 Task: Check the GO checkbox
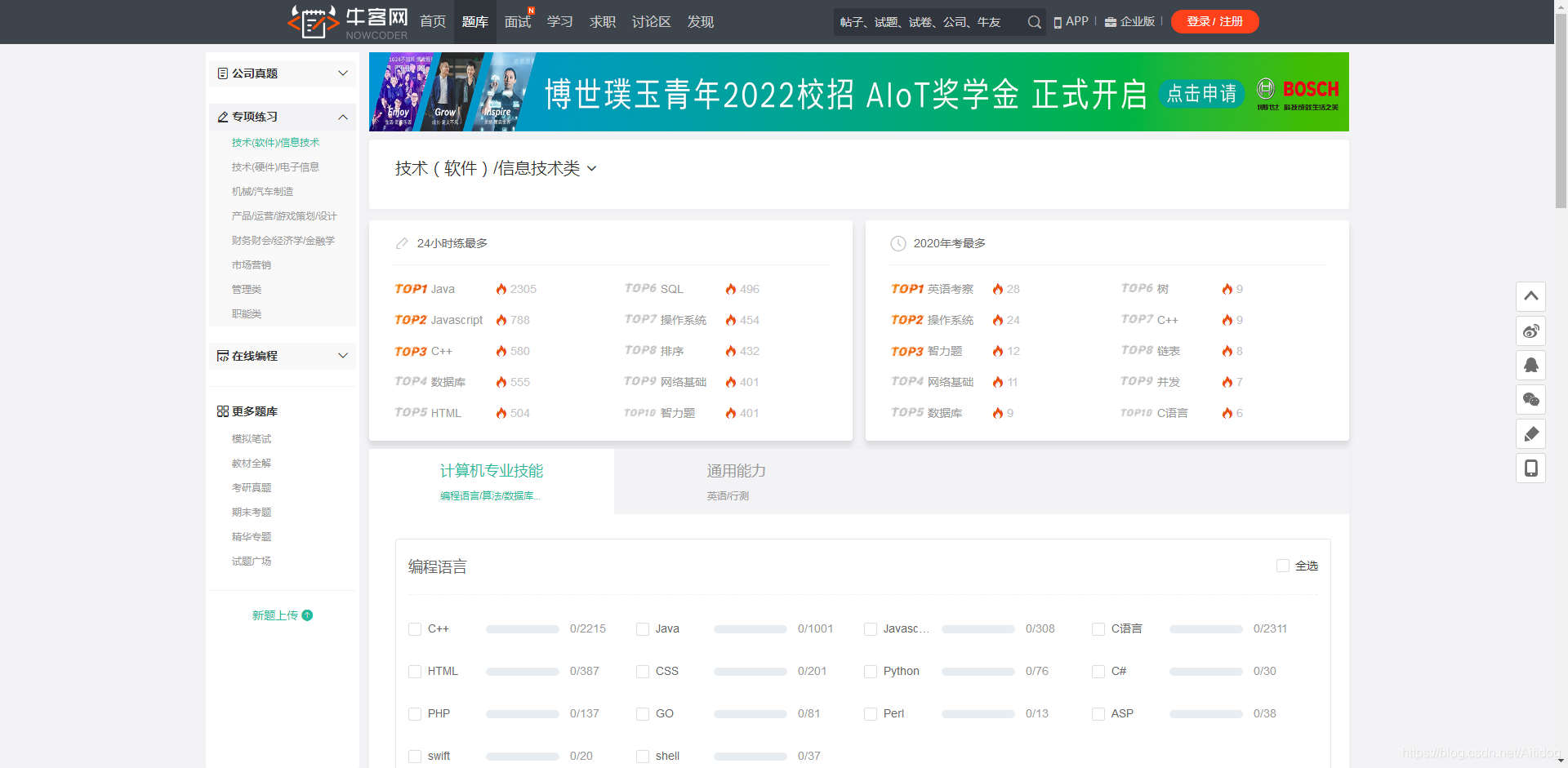pos(643,714)
